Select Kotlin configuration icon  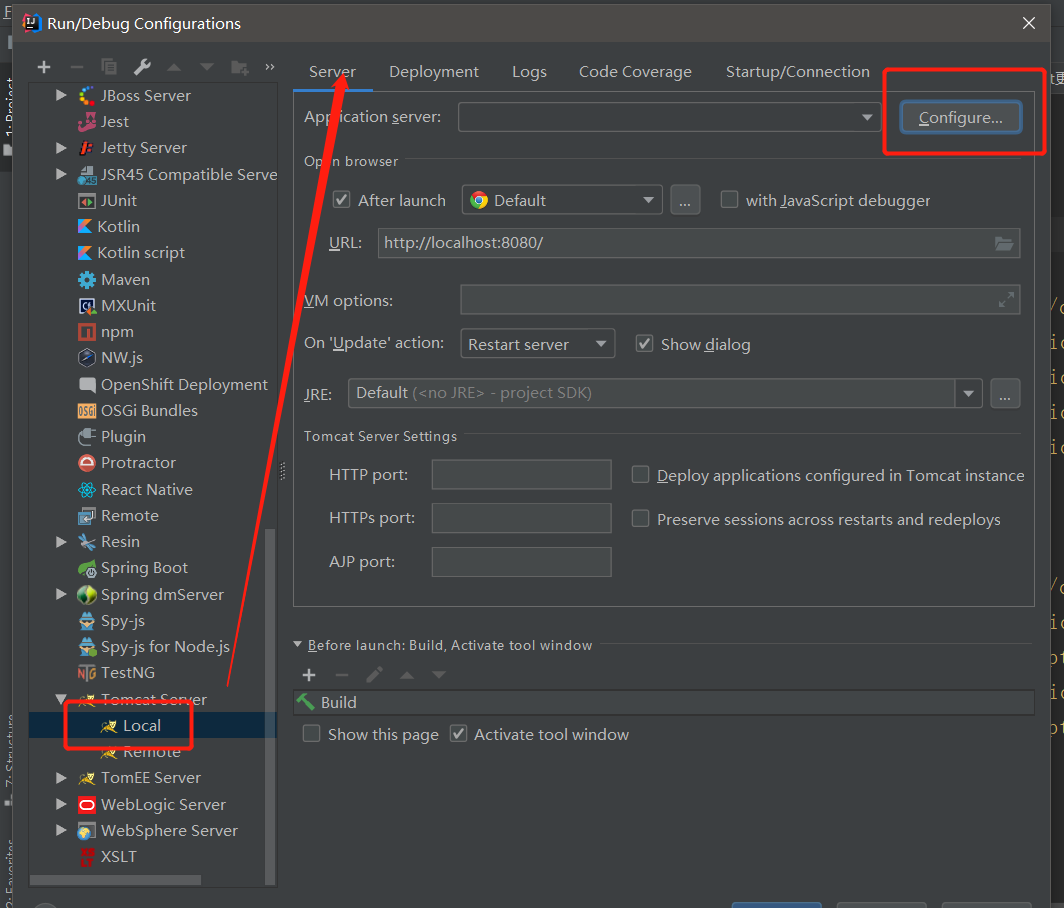coord(85,227)
